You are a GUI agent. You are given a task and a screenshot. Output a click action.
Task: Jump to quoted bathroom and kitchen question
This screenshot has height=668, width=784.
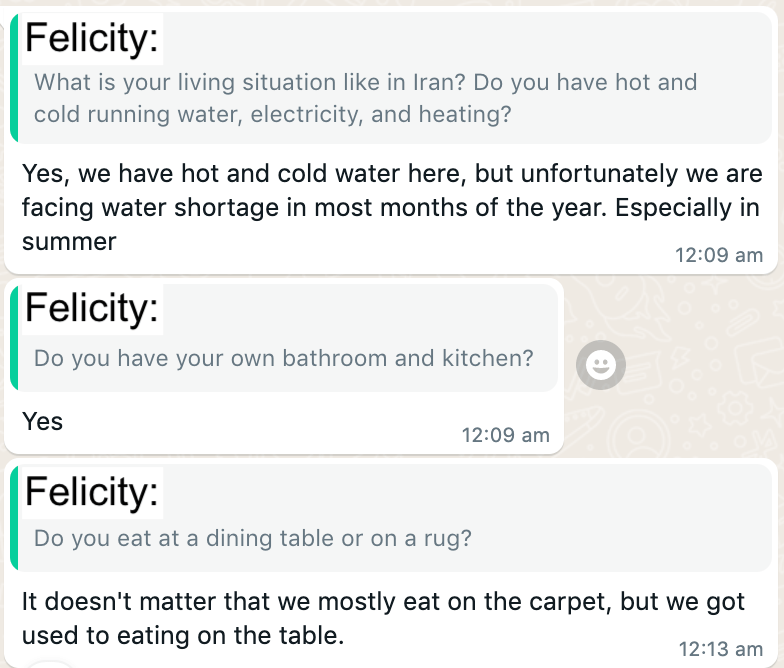[x=284, y=358]
